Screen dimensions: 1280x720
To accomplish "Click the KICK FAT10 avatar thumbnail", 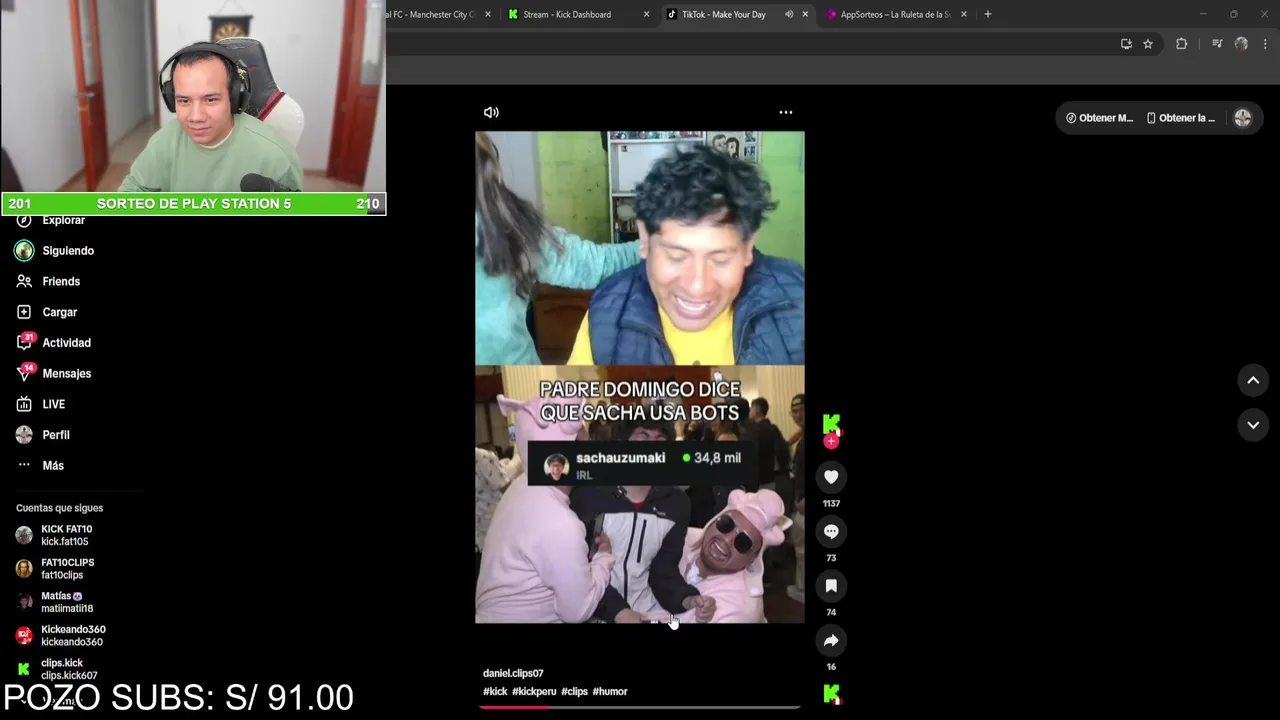I will coord(24,535).
